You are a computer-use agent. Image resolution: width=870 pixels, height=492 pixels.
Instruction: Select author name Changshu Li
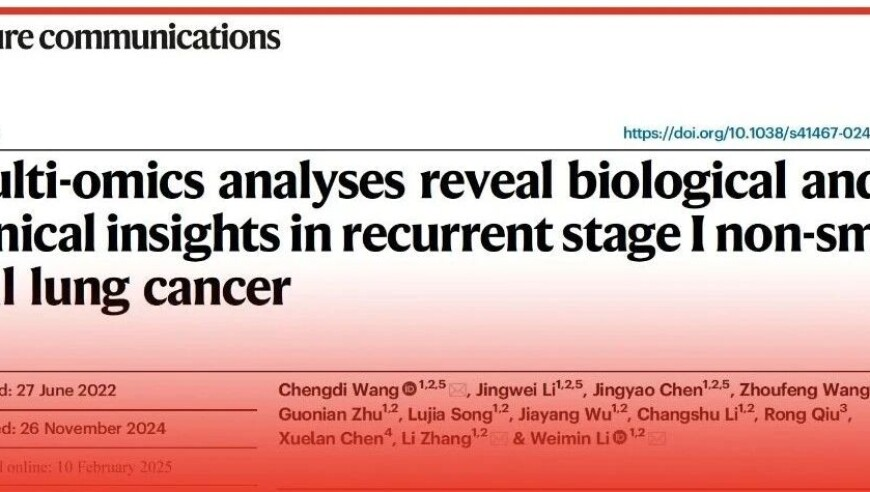point(687,414)
